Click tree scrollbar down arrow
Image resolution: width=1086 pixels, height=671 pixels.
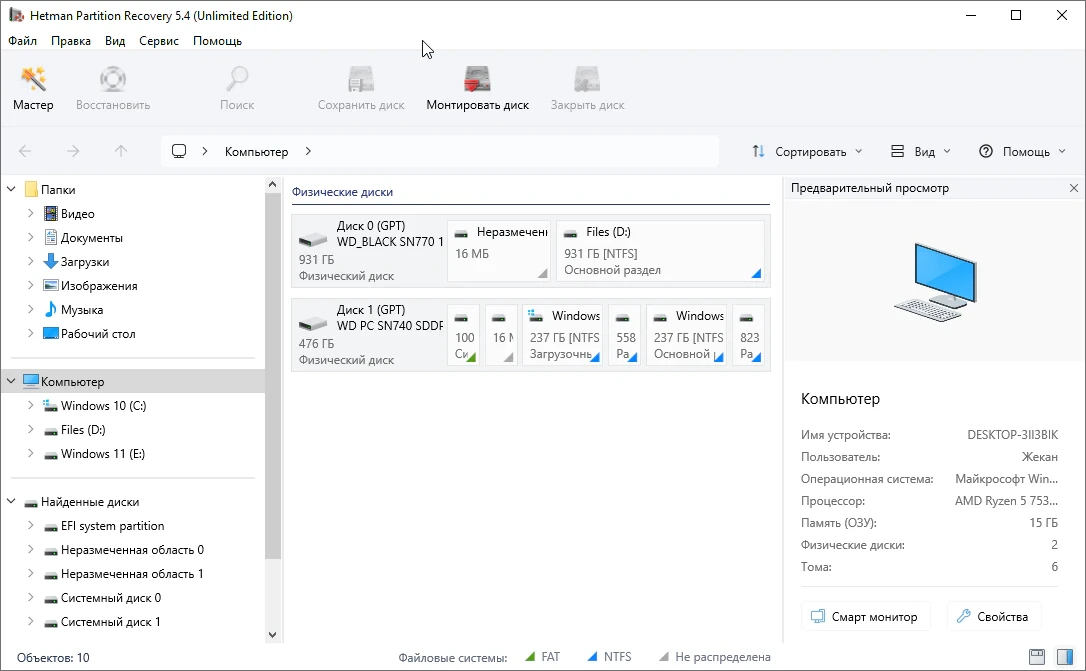(x=272, y=635)
